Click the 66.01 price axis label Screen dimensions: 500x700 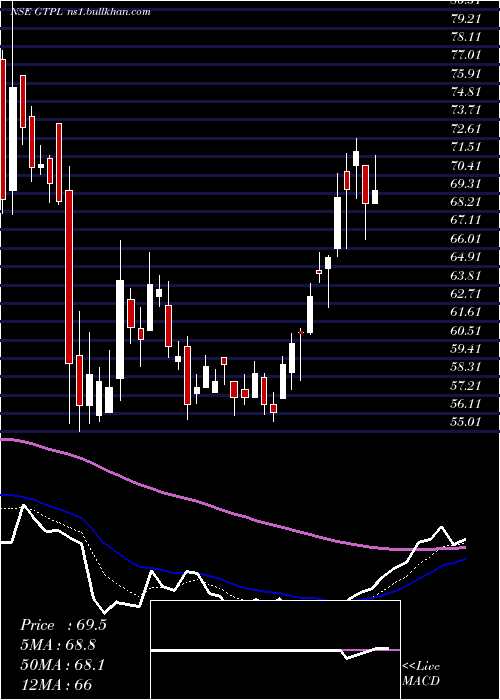pyautogui.click(x=466, y=238)
